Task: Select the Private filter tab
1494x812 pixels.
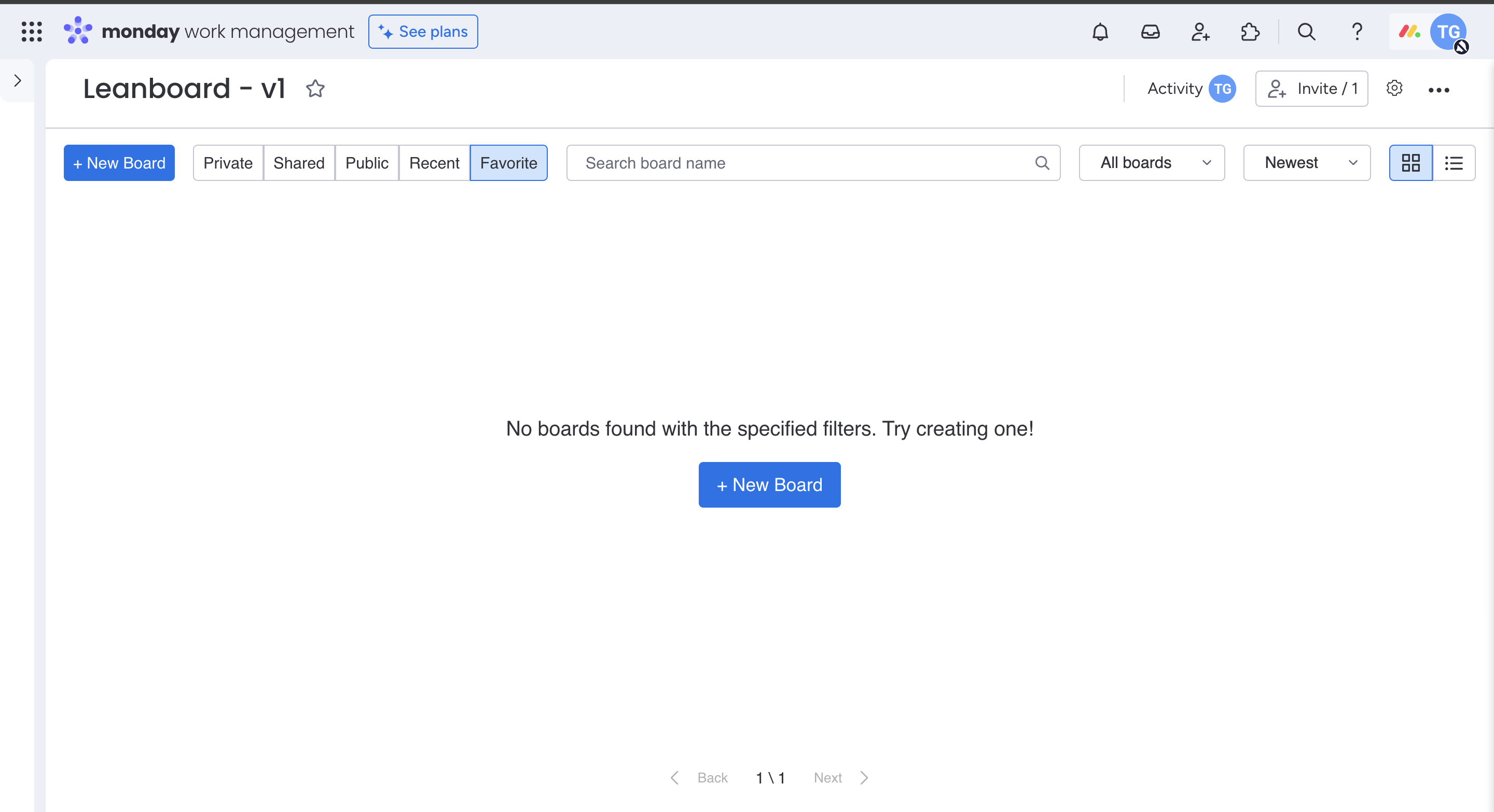Action: tap(228, 163)
